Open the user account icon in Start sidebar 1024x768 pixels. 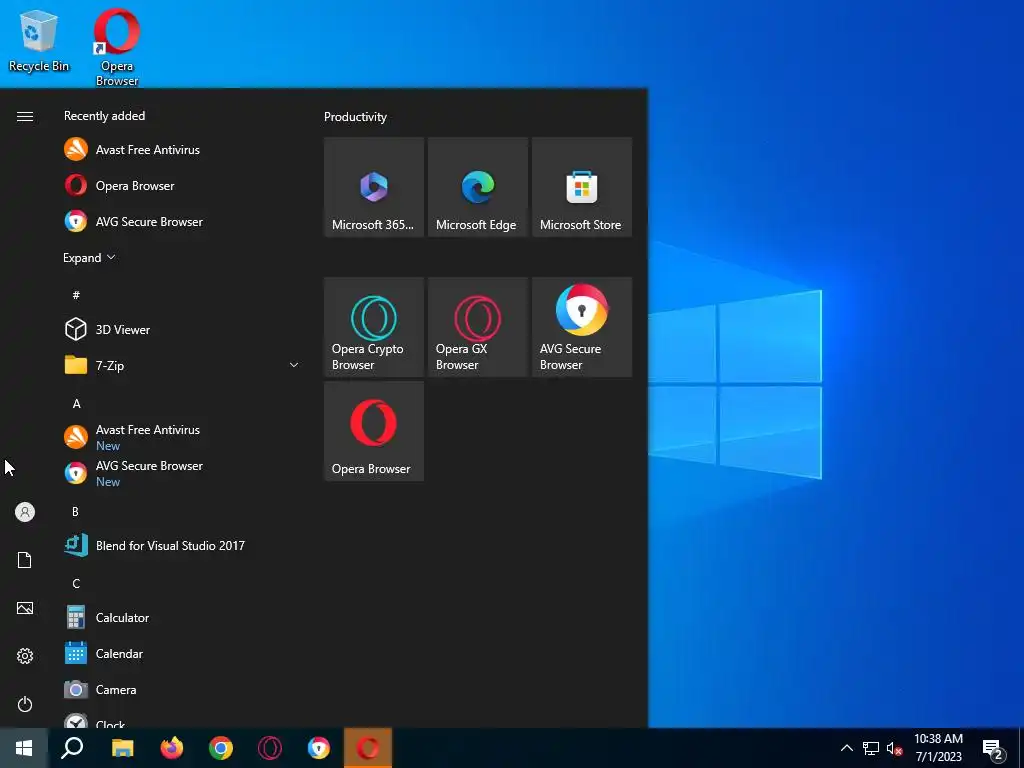pos(25,512)
